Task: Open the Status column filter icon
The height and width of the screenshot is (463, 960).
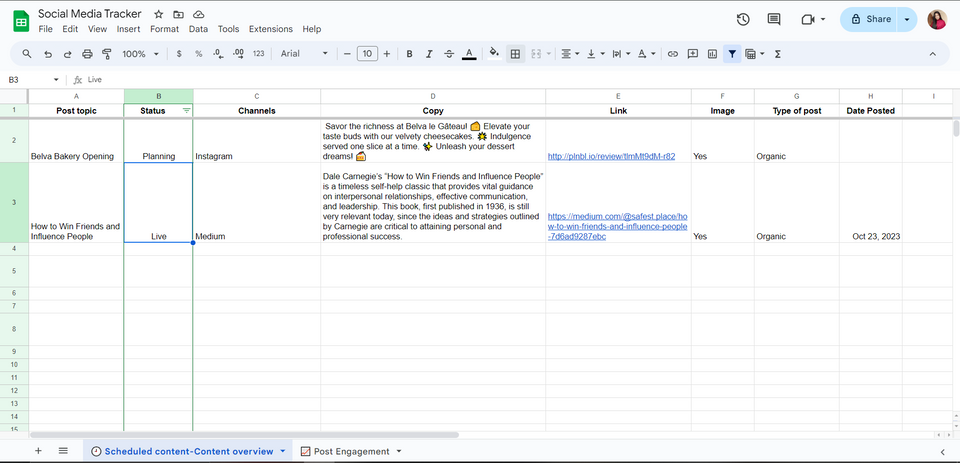Action: point(187,111)
